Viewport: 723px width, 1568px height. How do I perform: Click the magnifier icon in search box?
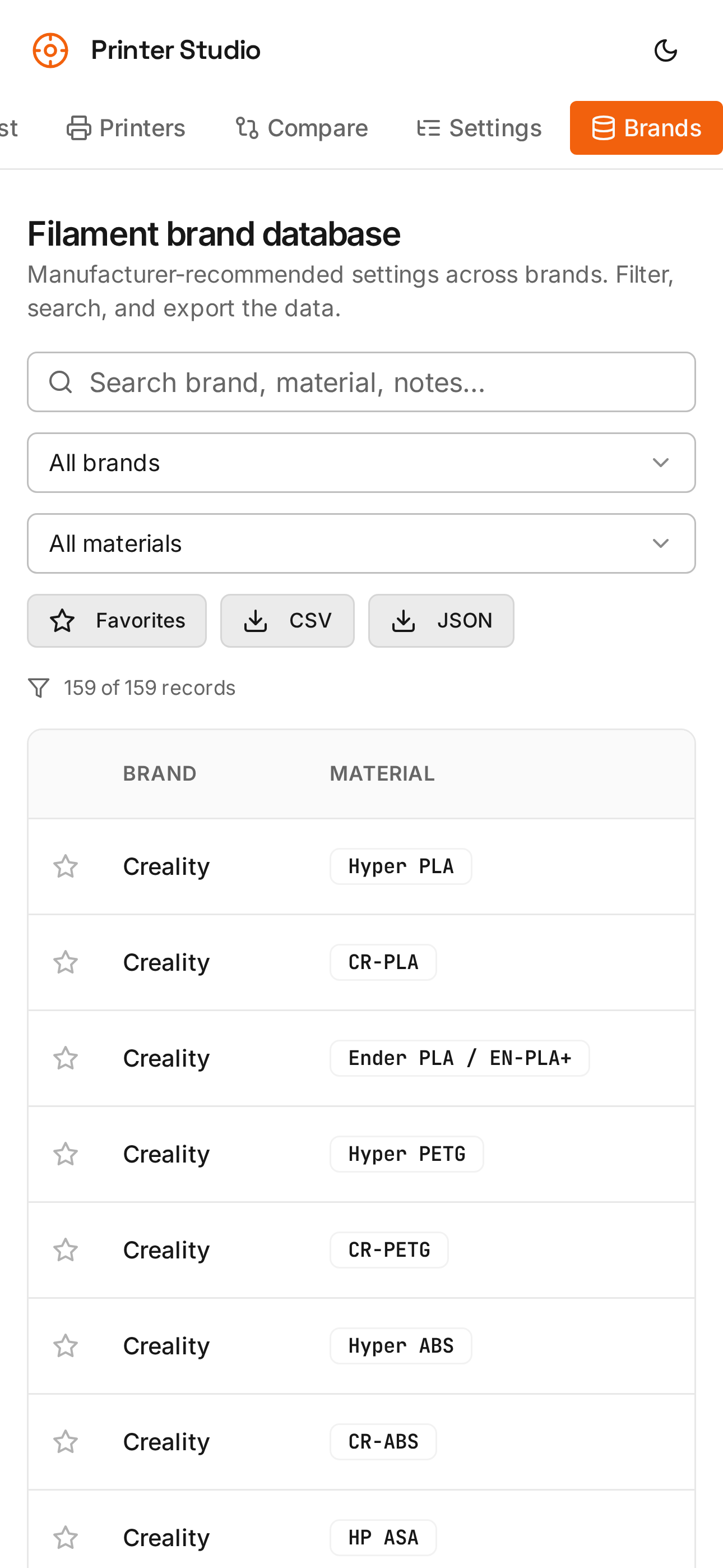click(x=61, y=382)
